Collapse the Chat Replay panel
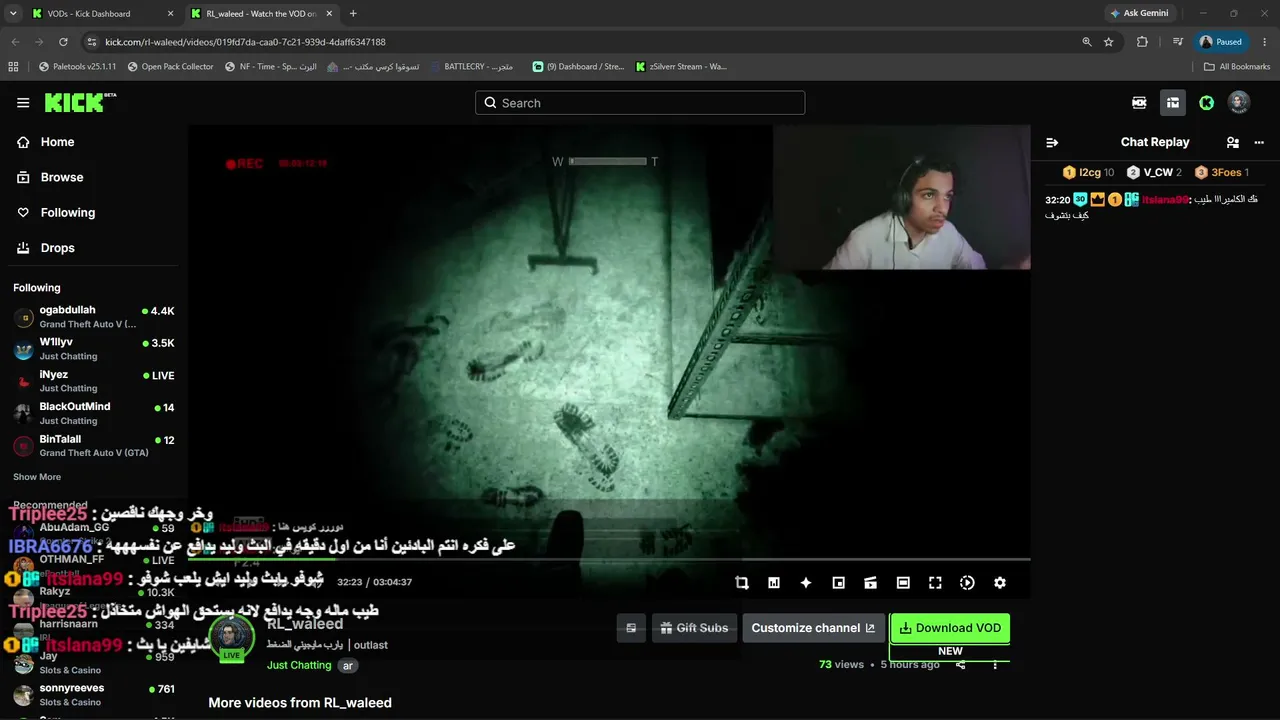The height and width of the screenshot is (720, 1280). [x=1052, y=143]
